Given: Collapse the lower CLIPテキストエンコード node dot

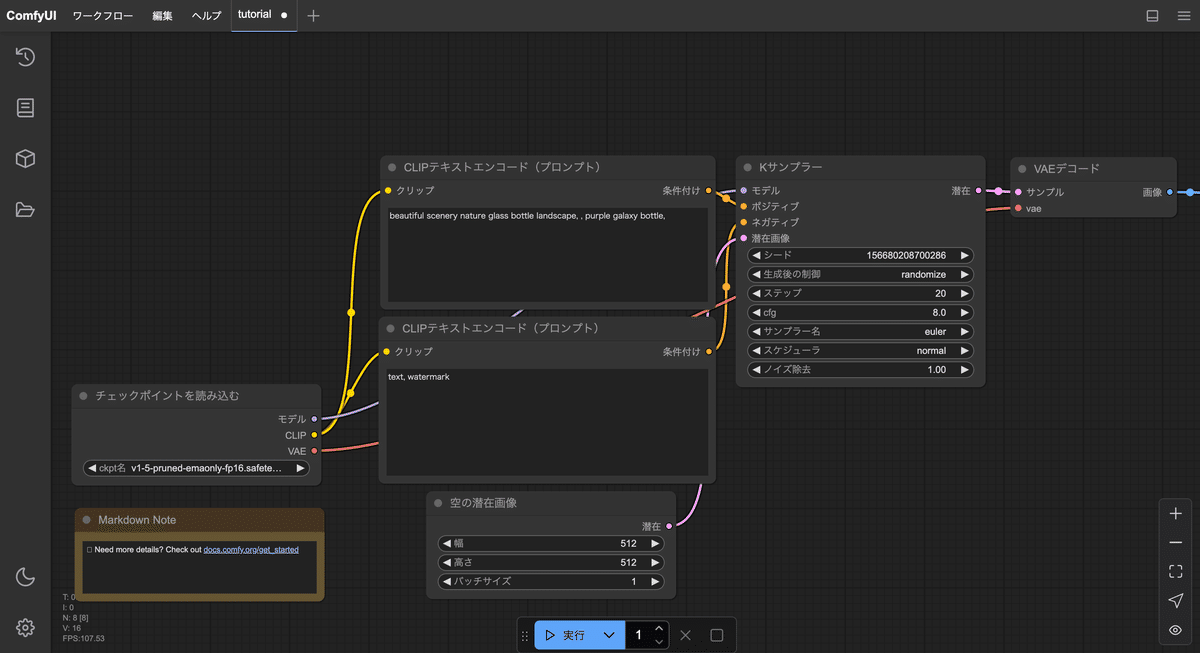Looking at the screenshot, I should (391, 328).
